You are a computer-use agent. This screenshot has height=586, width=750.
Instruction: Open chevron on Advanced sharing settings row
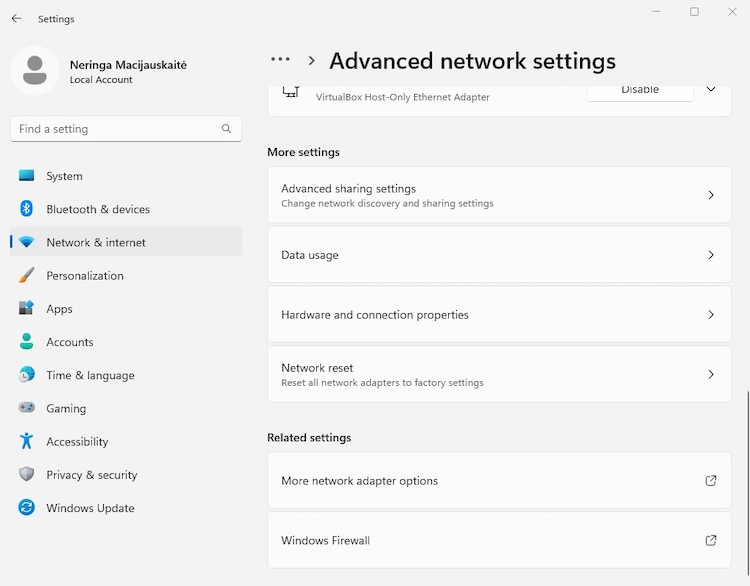click(x=711, y=195)
